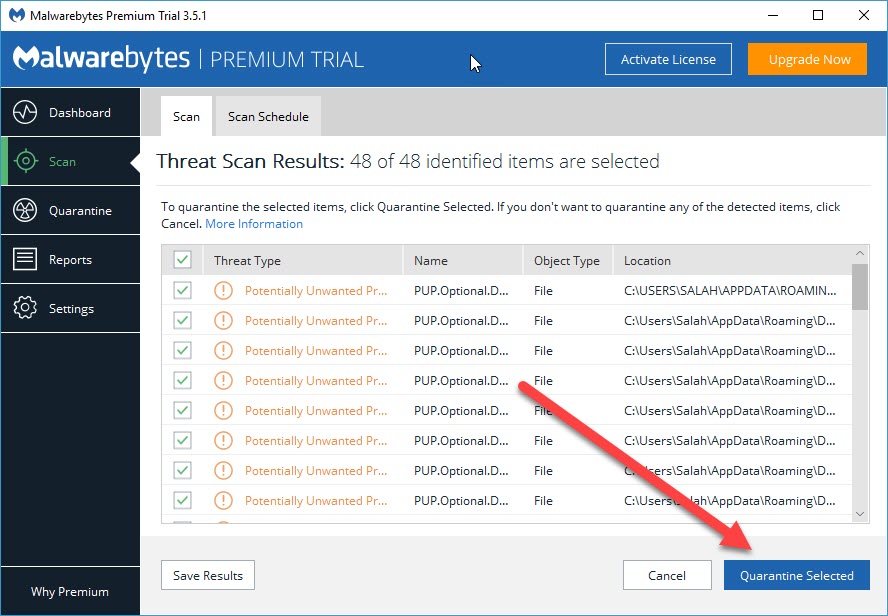Switch to the Scan Schedule tab
The width and height of the screenshot is (888, 616).
click(268, 116)
